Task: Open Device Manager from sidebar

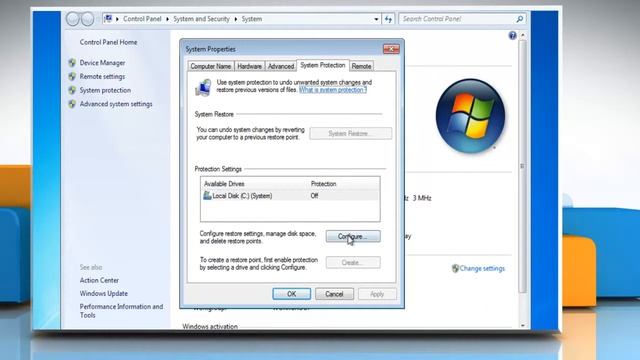Action: 102,63
